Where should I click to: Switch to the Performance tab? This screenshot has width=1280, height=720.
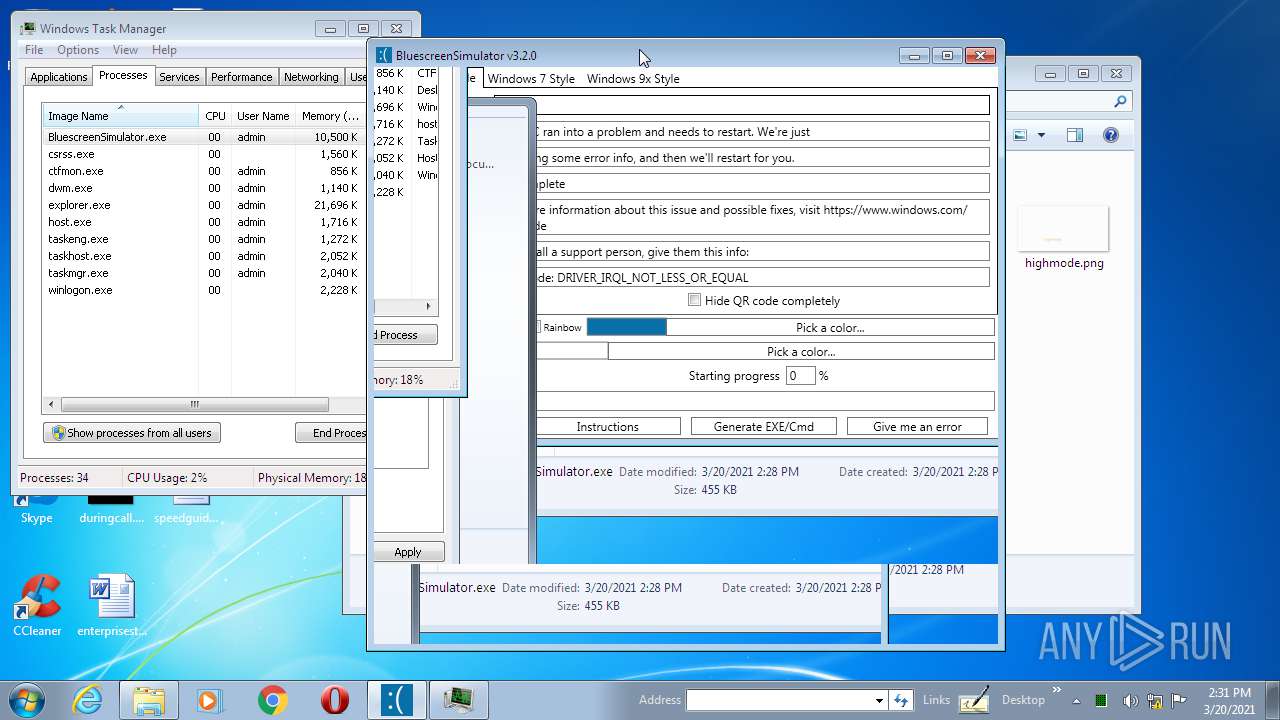241,77
